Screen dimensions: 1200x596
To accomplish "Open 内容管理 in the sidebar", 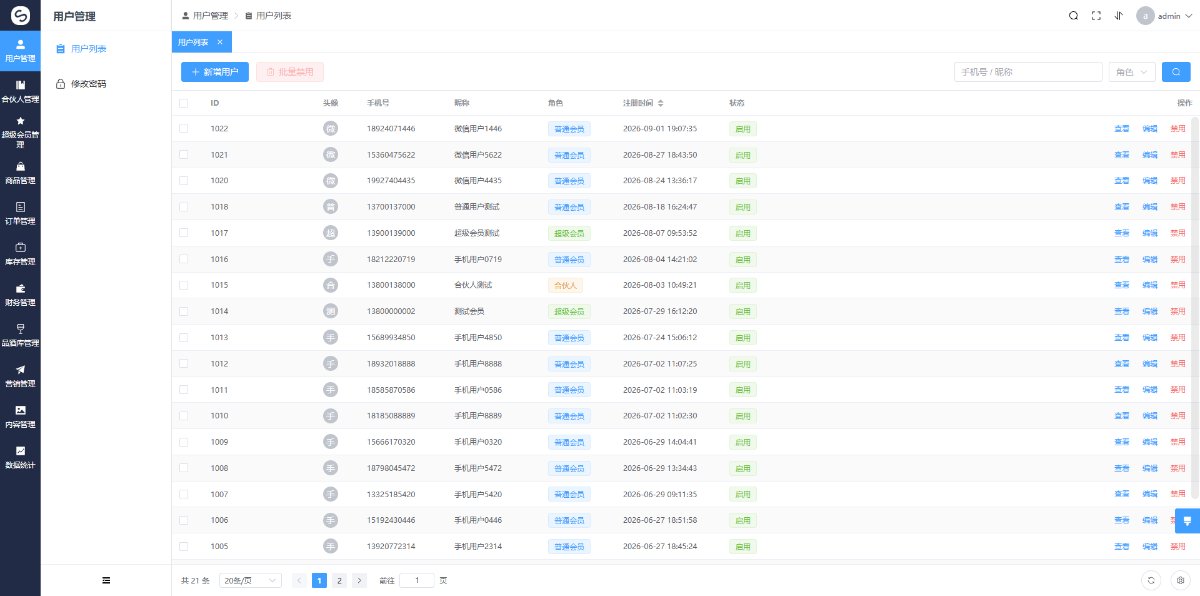I will (x=20, y=416).
